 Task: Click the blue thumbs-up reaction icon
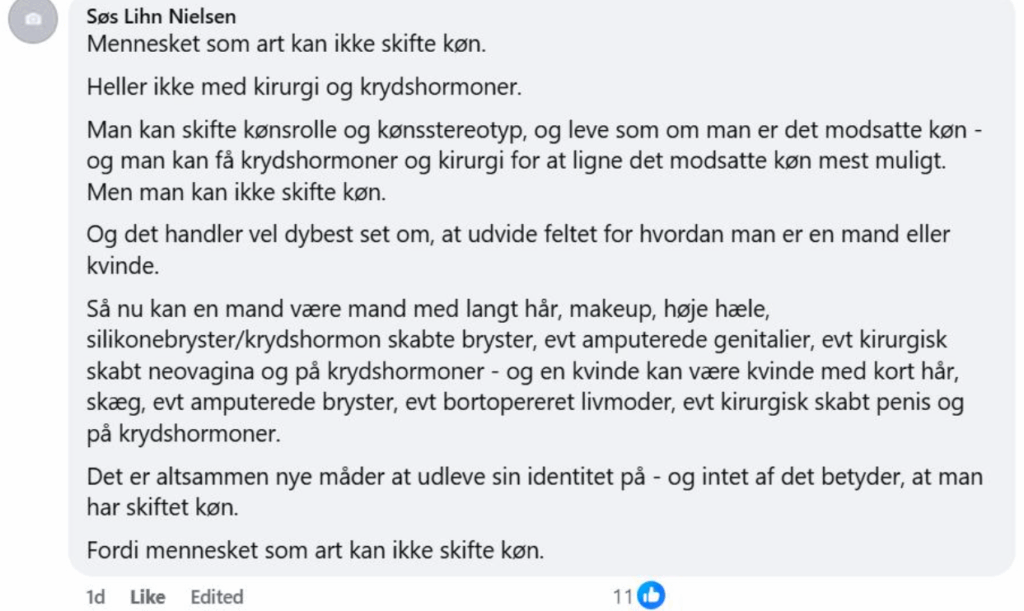651,596
